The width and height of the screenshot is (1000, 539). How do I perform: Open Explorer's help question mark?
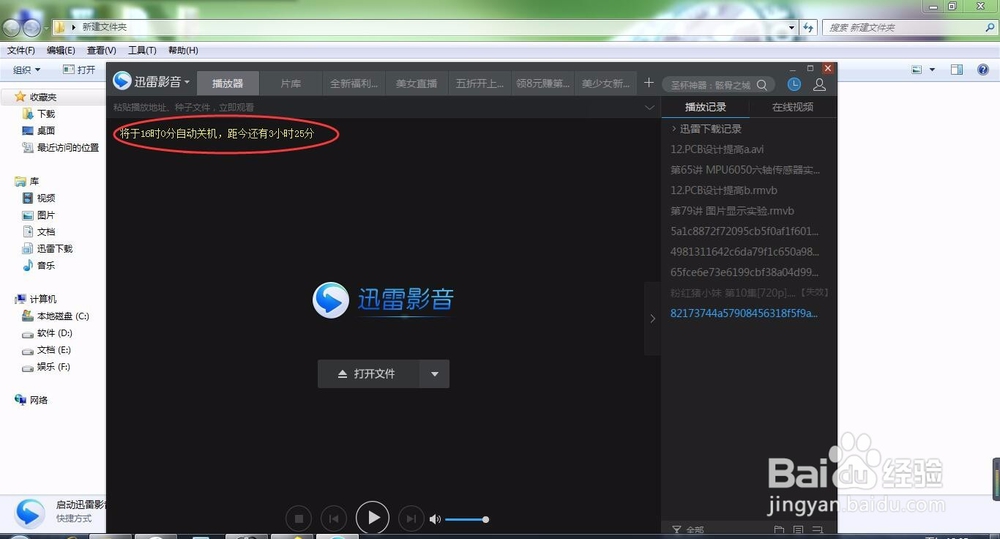point(983,70)
